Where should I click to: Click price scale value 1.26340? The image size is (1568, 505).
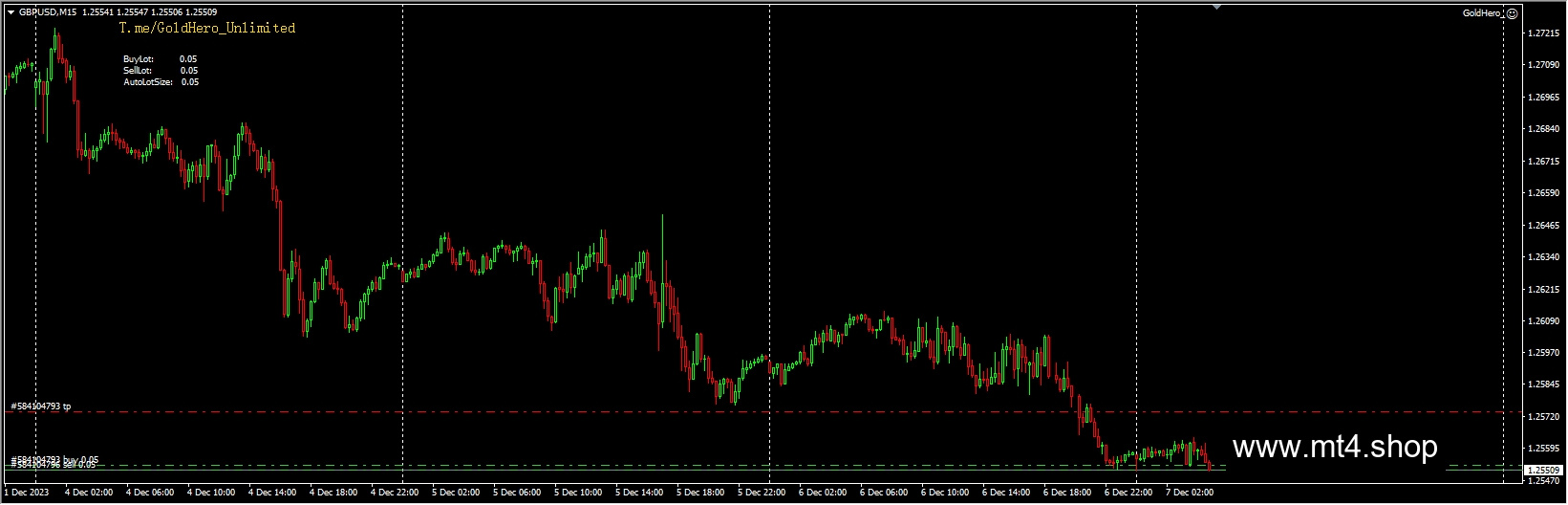coord(1543,257)
